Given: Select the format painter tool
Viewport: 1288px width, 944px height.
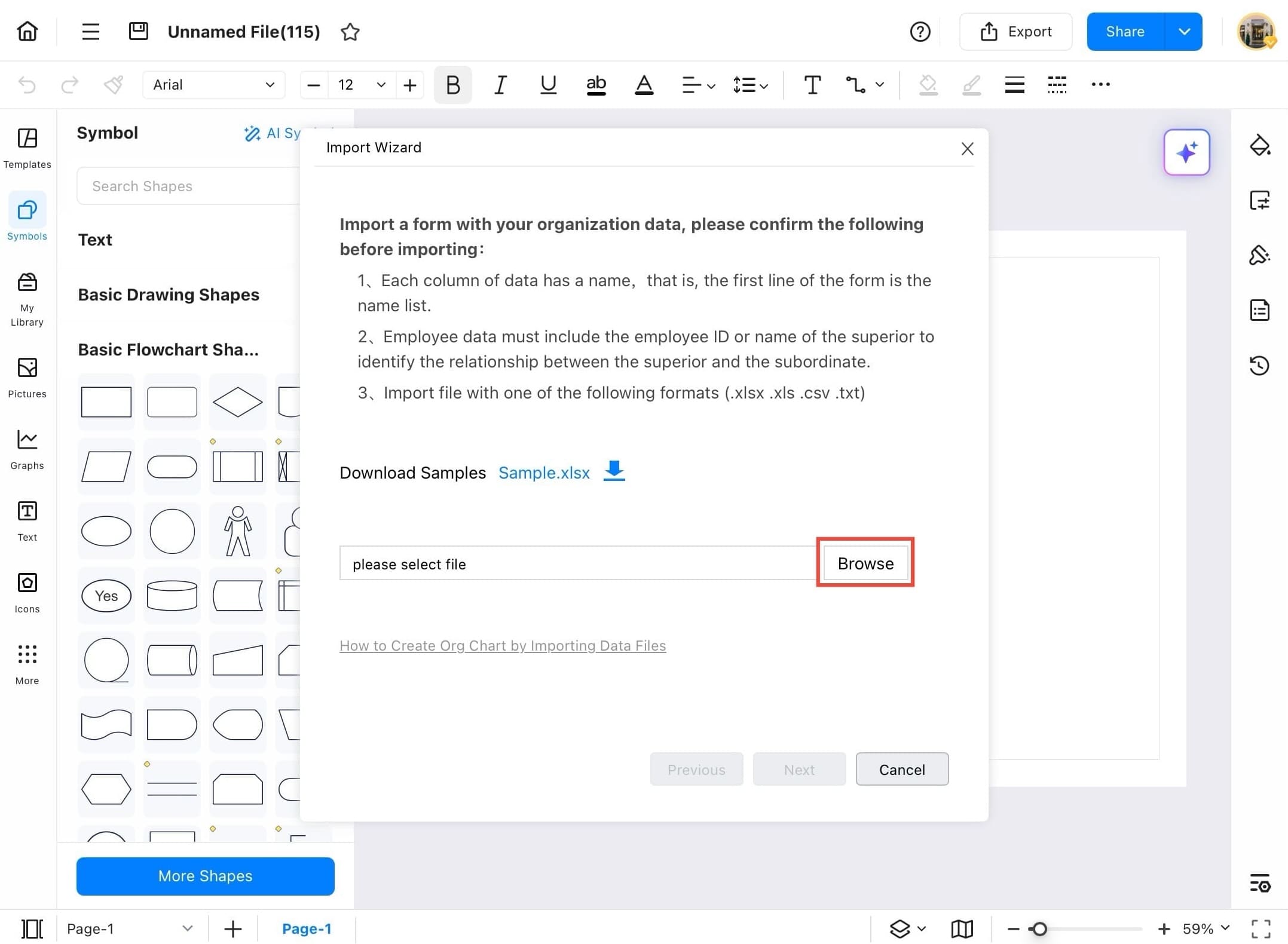Looking at the screenshot, I should click(x=113, y=84).
